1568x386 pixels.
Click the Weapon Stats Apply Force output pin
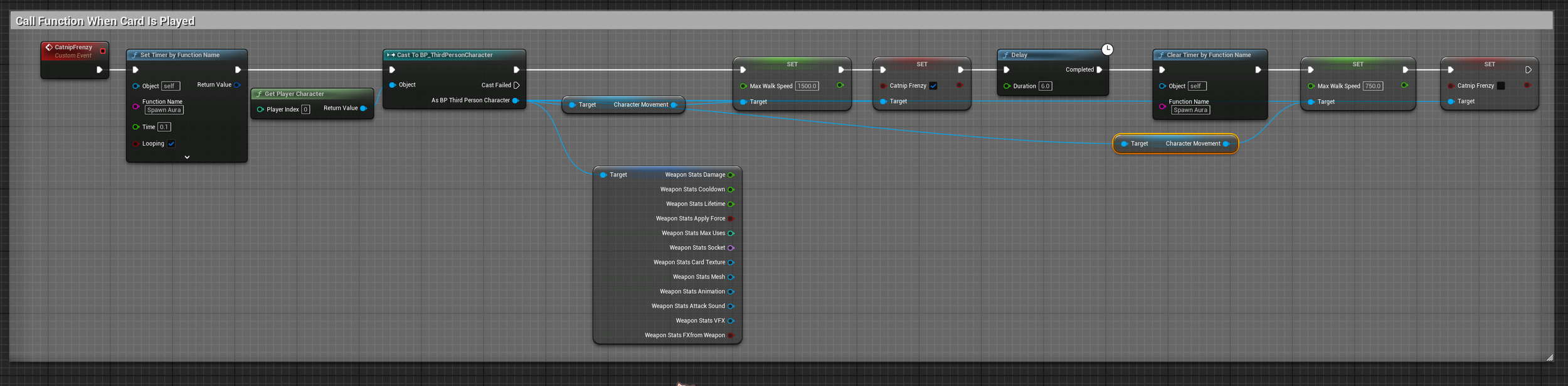[731, 218]
